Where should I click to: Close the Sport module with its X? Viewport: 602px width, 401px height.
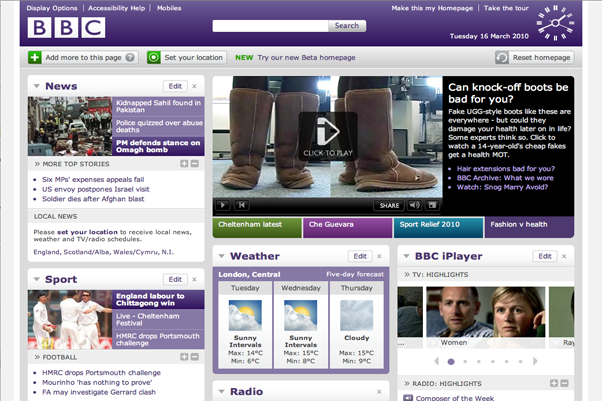195,280
